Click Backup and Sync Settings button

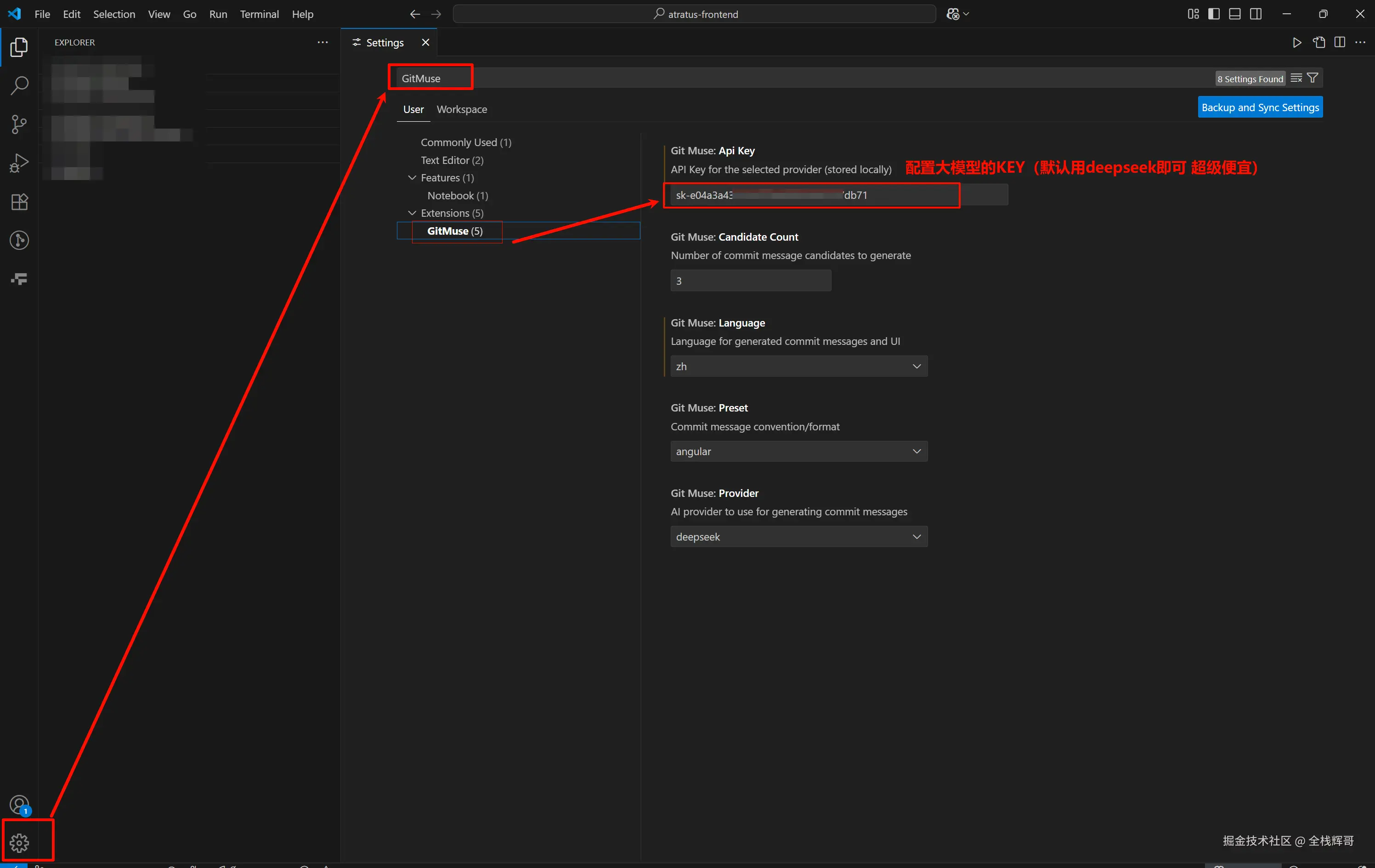1260,107
